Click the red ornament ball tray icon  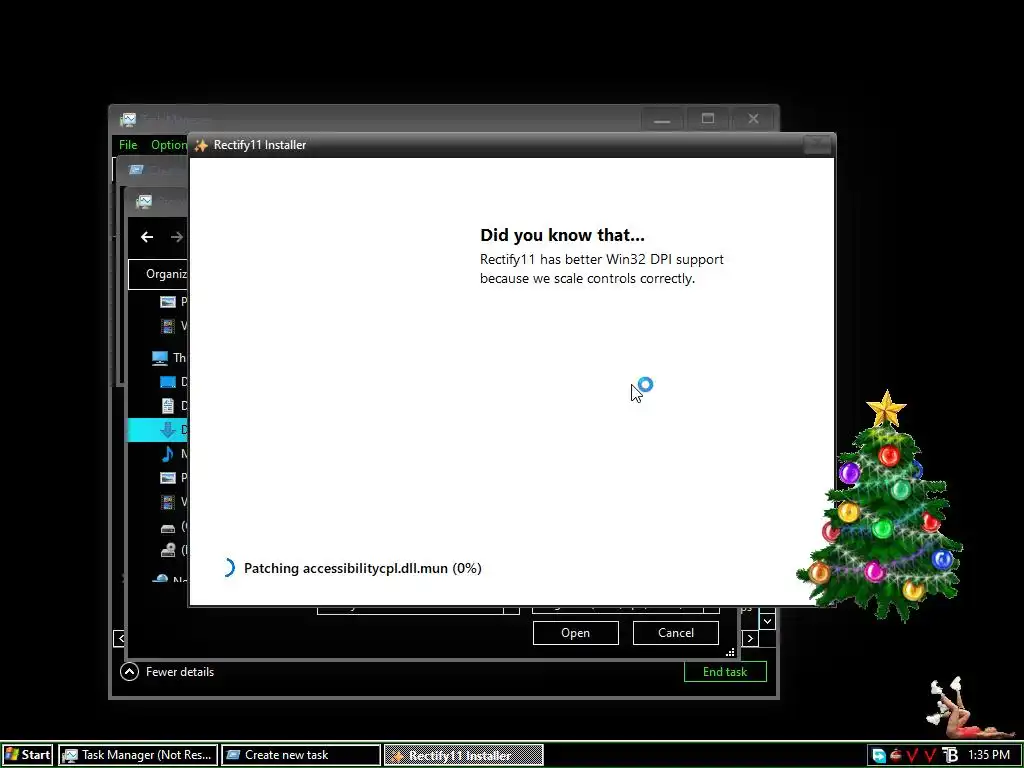(x=896, y=756)
